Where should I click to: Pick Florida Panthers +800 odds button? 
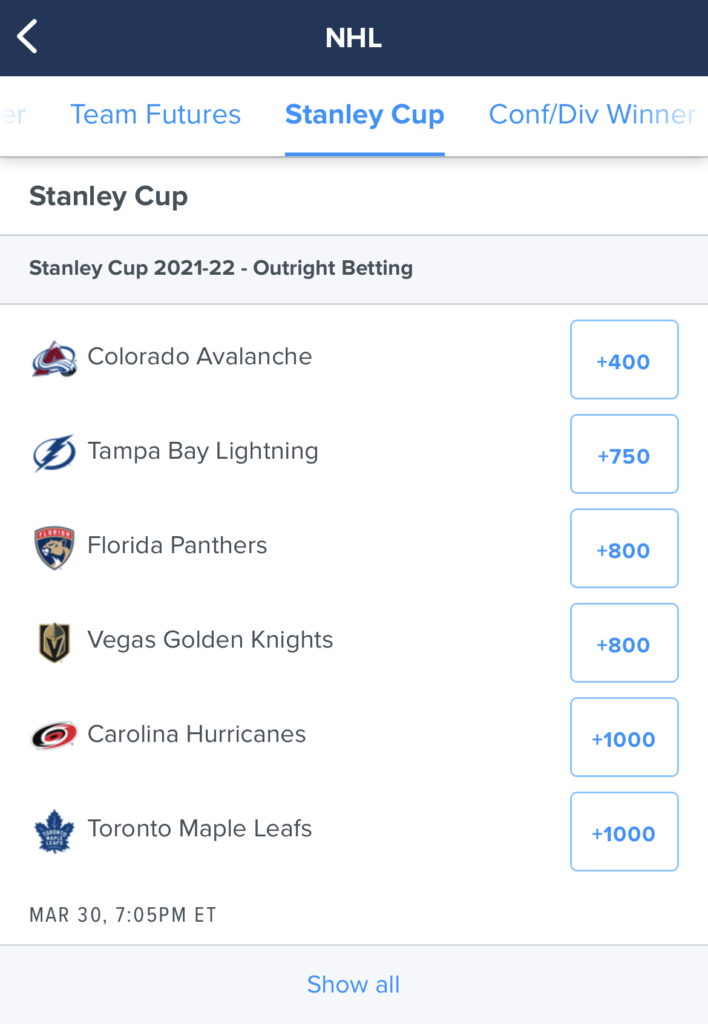[x=624, y=549]
